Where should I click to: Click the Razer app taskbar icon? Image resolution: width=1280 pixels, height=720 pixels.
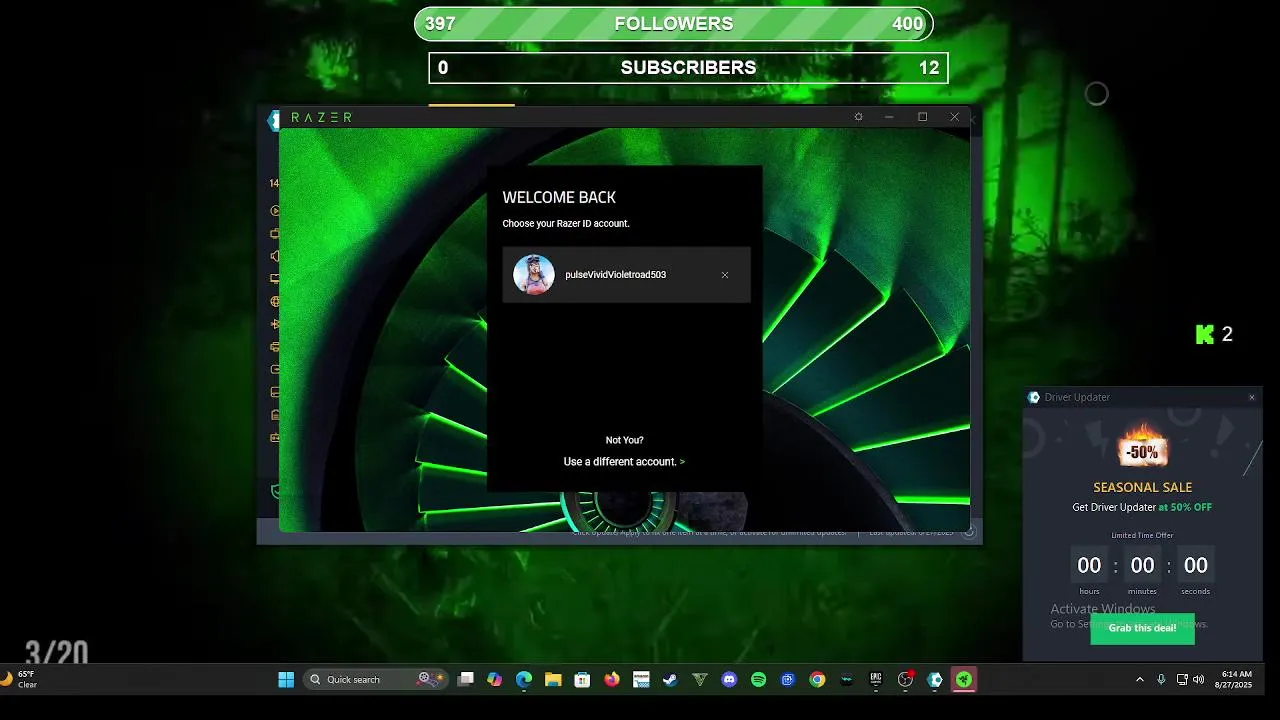pos(964,680)
